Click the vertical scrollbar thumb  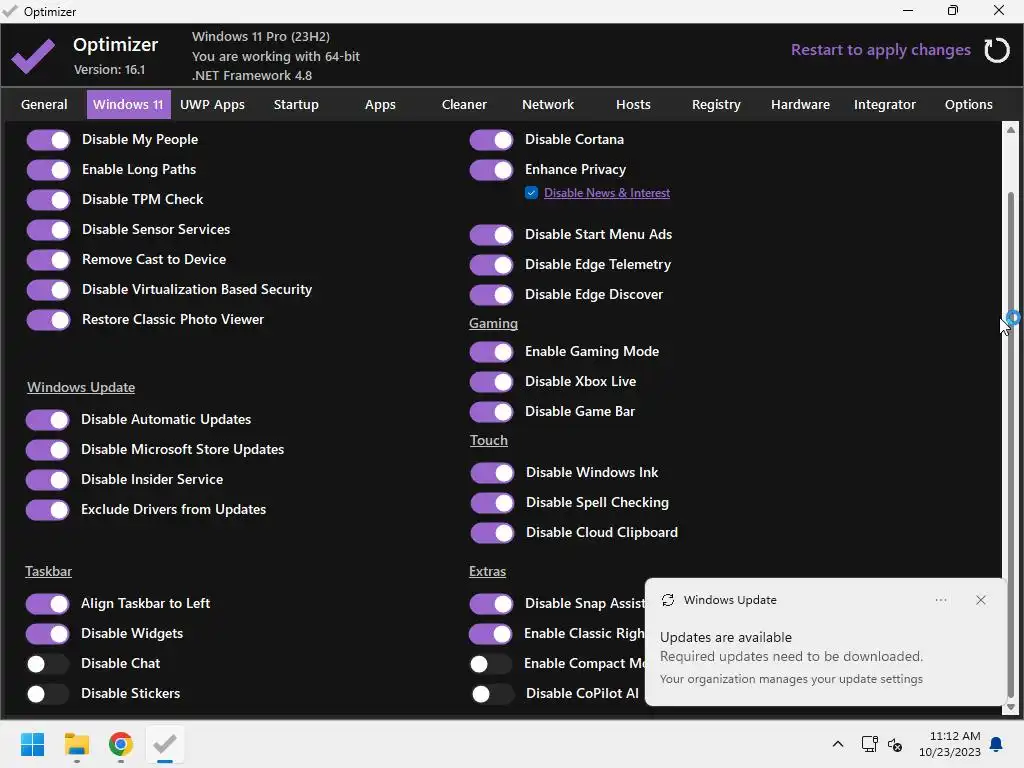(1010, 444)
